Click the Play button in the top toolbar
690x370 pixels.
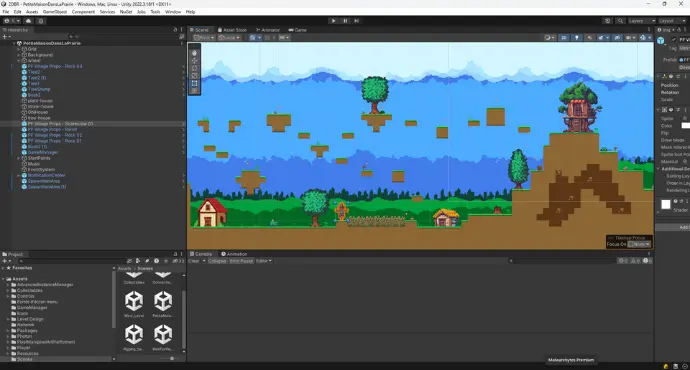[x=334, y=21]
